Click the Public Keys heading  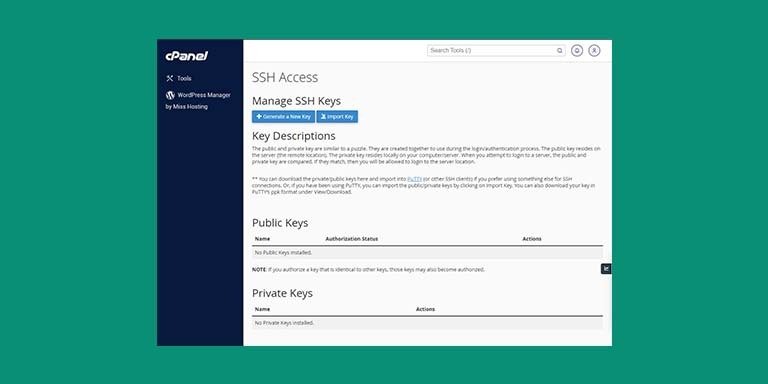(280, 223)
